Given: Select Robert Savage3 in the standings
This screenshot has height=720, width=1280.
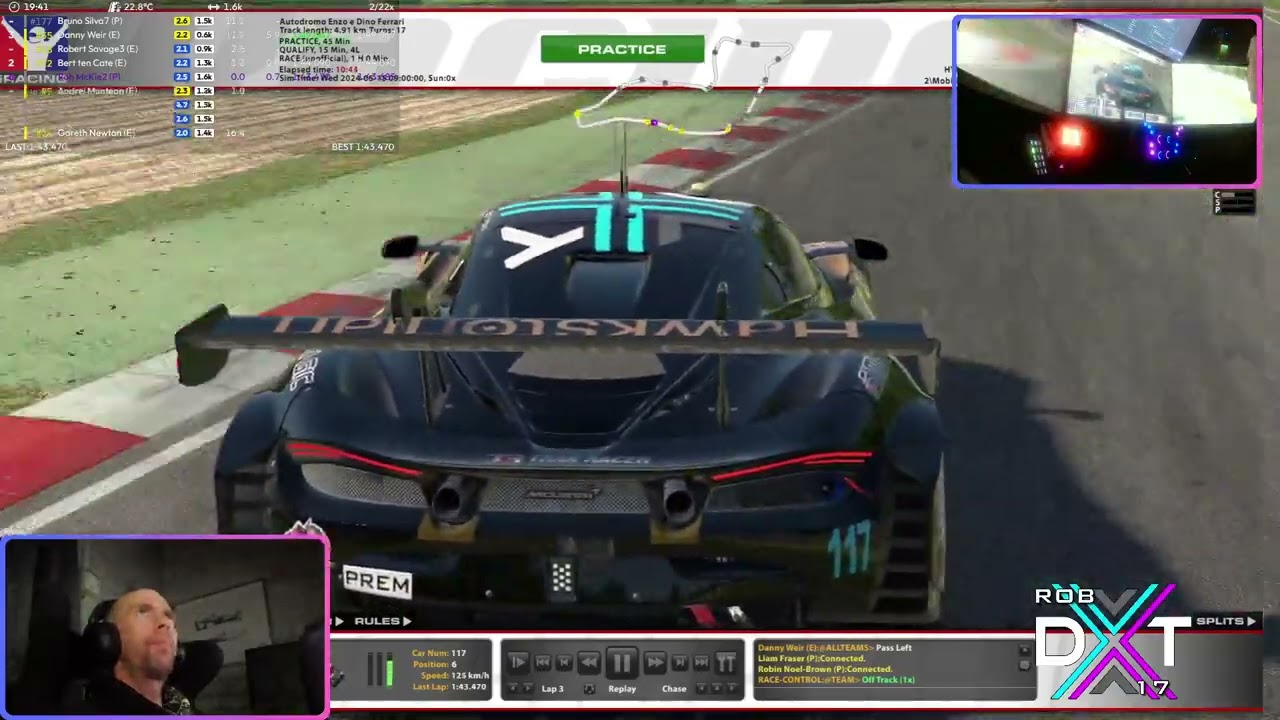Looking at the screenshot, I should click(98, 49).
